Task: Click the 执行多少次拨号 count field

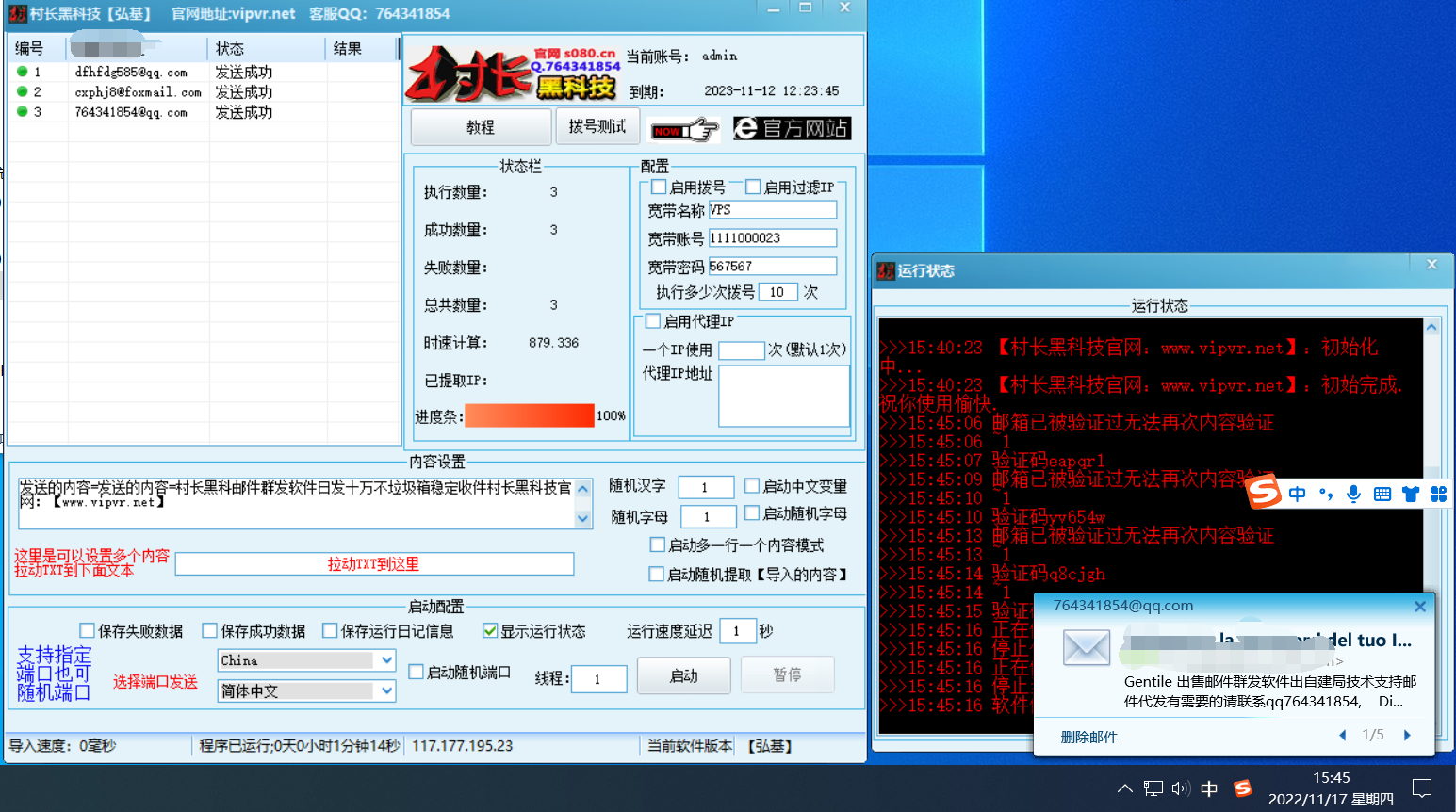Action: coord(778,292)
